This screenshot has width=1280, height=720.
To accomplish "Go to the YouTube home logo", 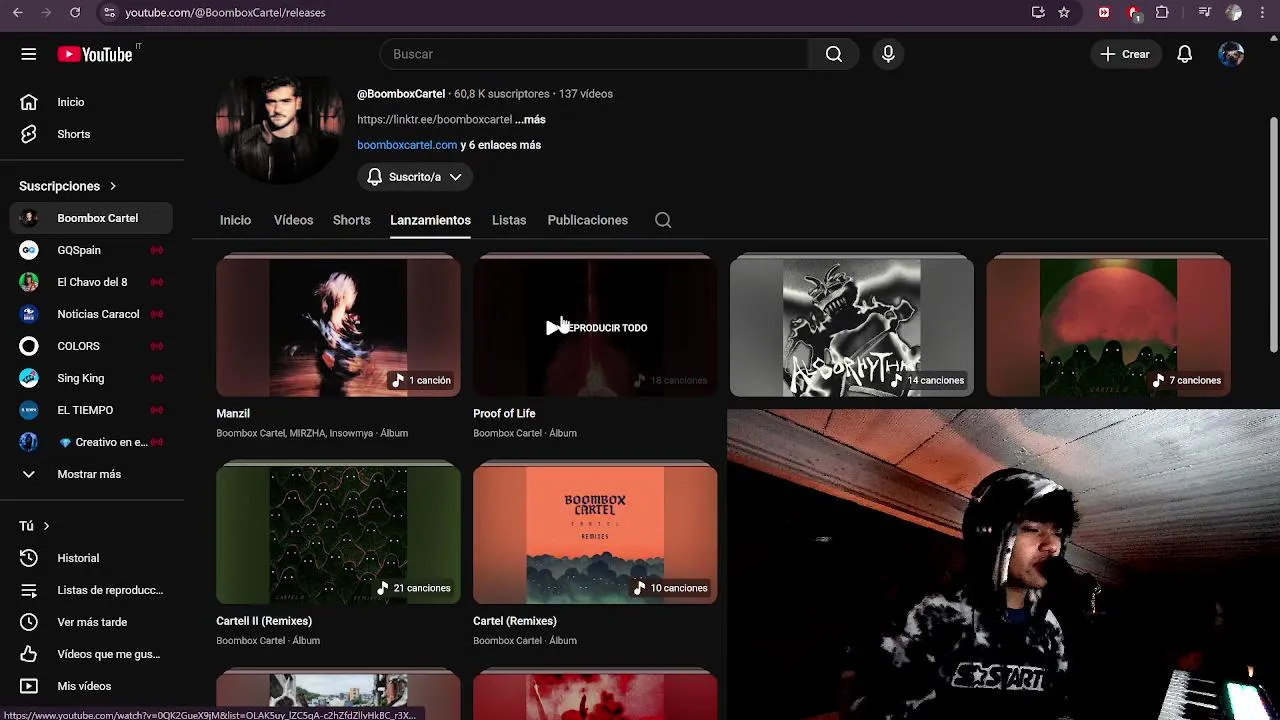I will [95, 54].
